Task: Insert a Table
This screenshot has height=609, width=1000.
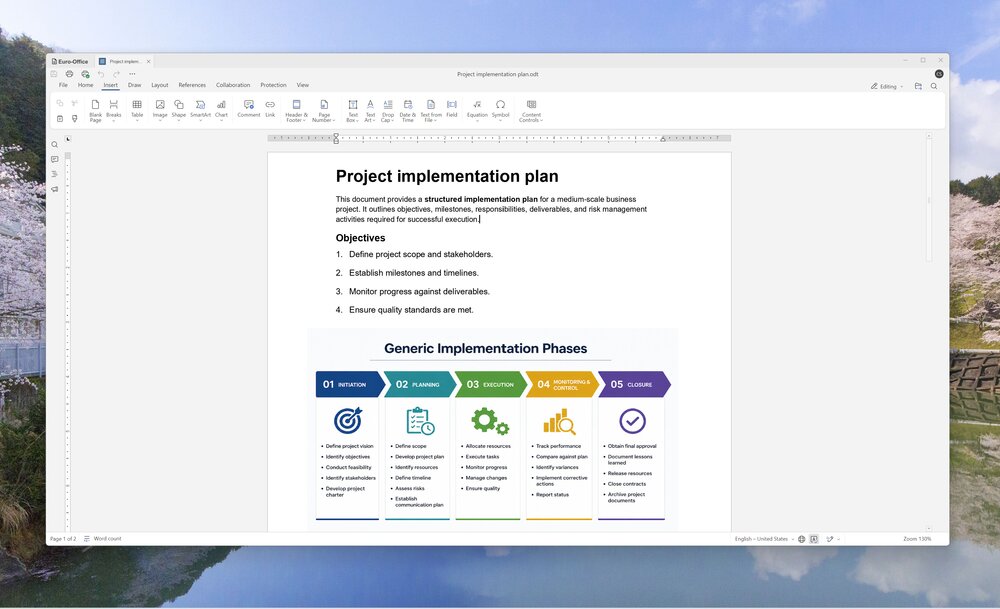Action: pyautogui.click(x=137, y=110)
